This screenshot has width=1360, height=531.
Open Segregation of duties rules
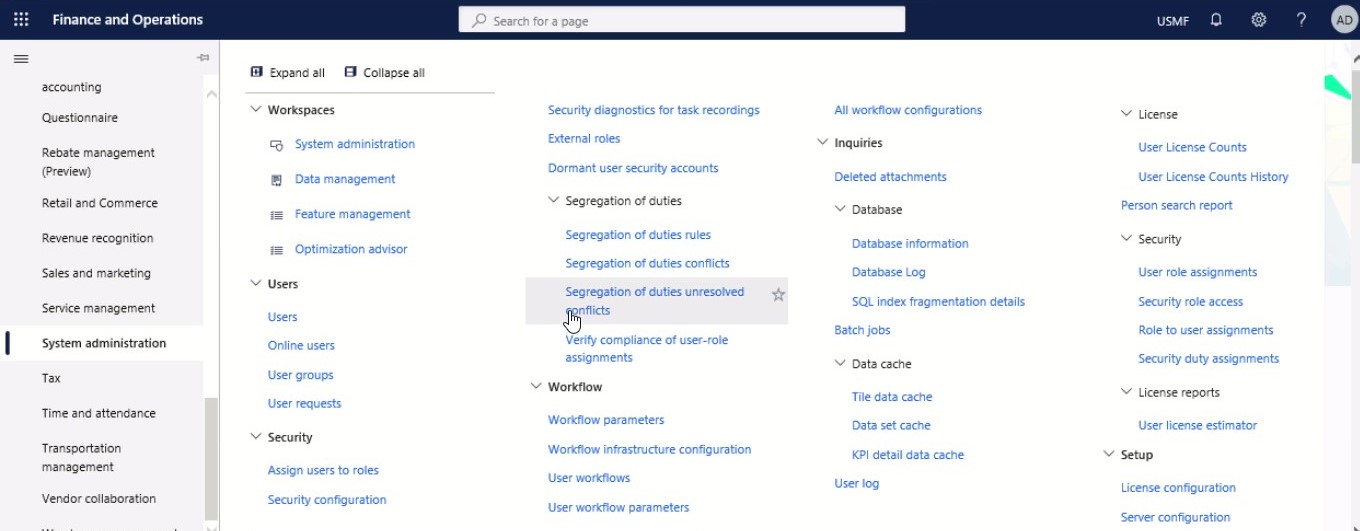(638, 235)
